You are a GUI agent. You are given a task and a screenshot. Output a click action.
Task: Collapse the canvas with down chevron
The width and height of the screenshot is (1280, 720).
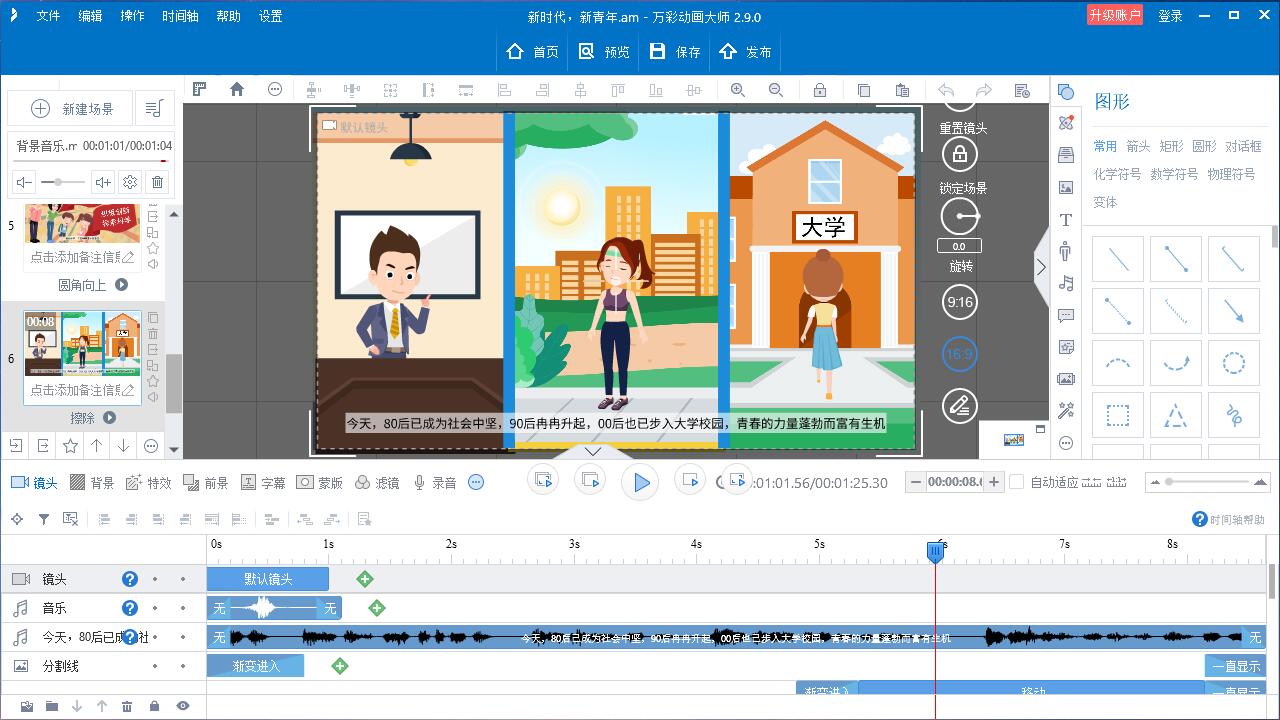click(x=593, y=452)
